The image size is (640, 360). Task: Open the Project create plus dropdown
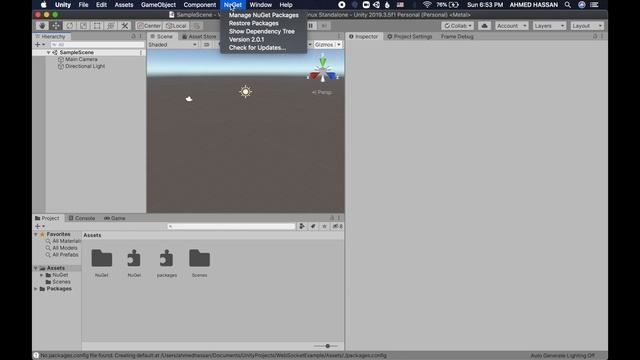pyautogui.click(x=40, y=226)
